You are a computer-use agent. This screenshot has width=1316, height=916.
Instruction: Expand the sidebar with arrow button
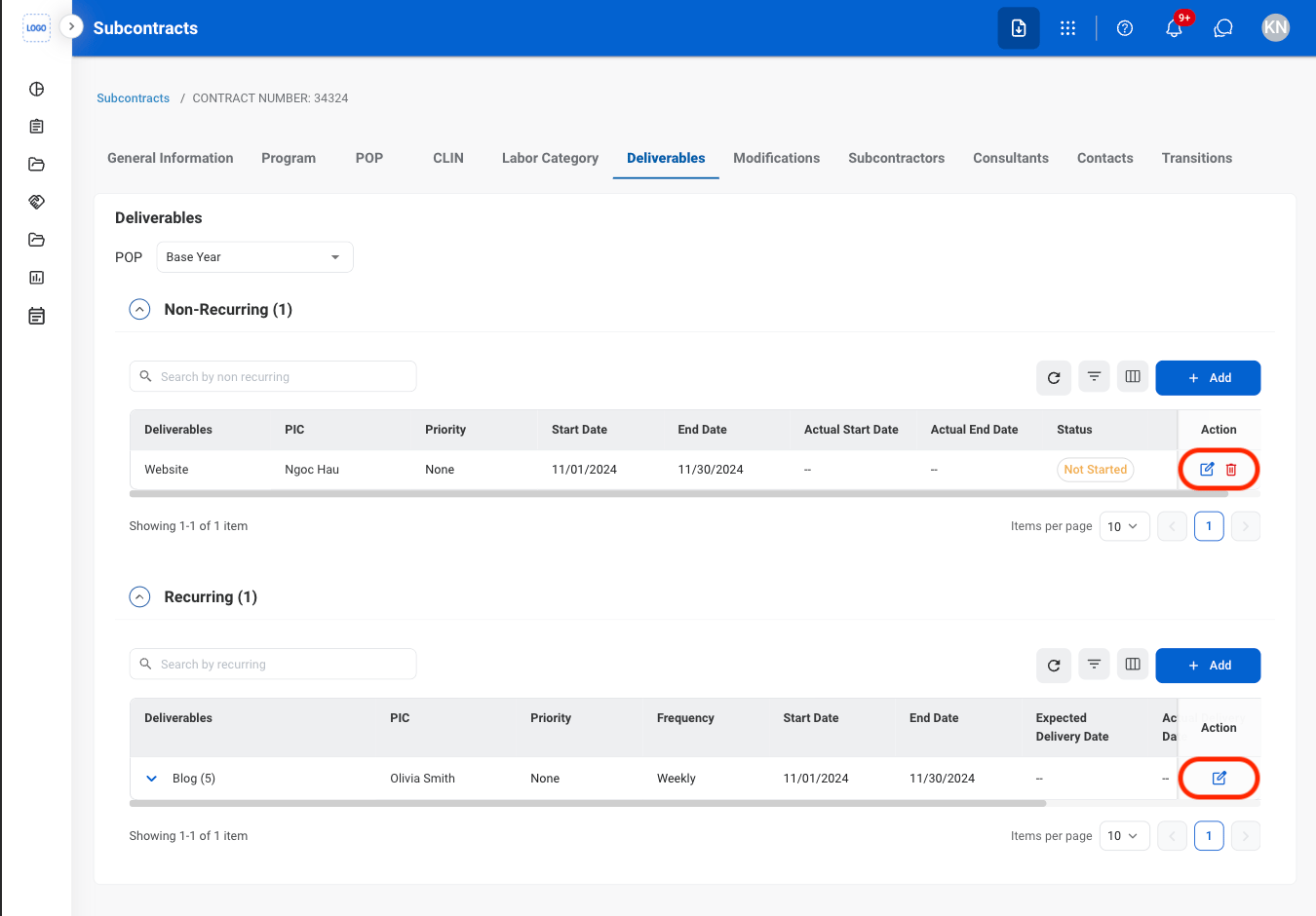[x=71, y=26]
